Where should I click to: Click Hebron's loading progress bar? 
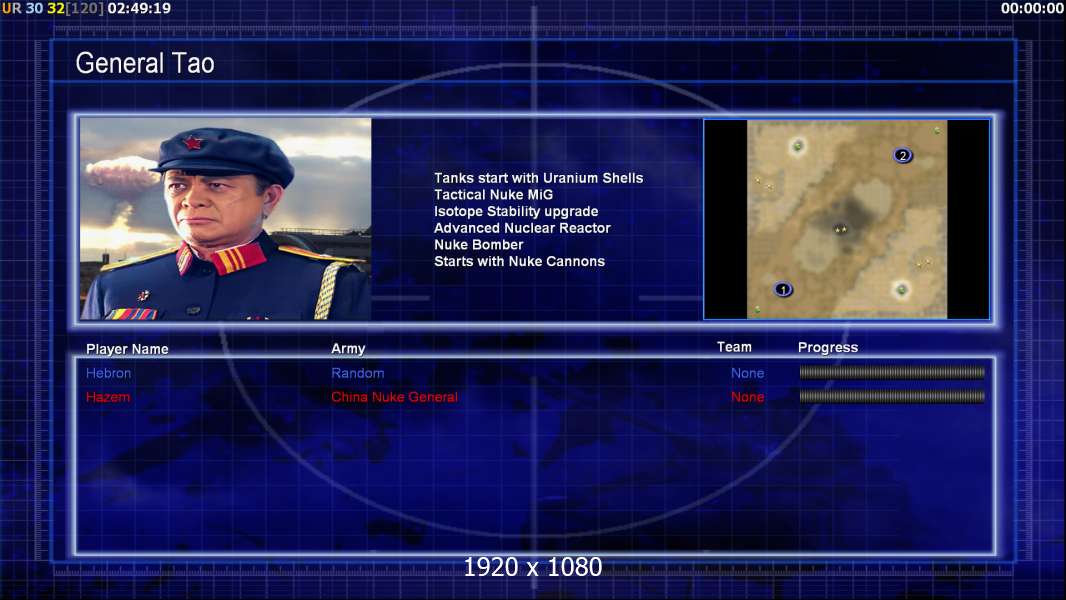[x=892, y=372]
